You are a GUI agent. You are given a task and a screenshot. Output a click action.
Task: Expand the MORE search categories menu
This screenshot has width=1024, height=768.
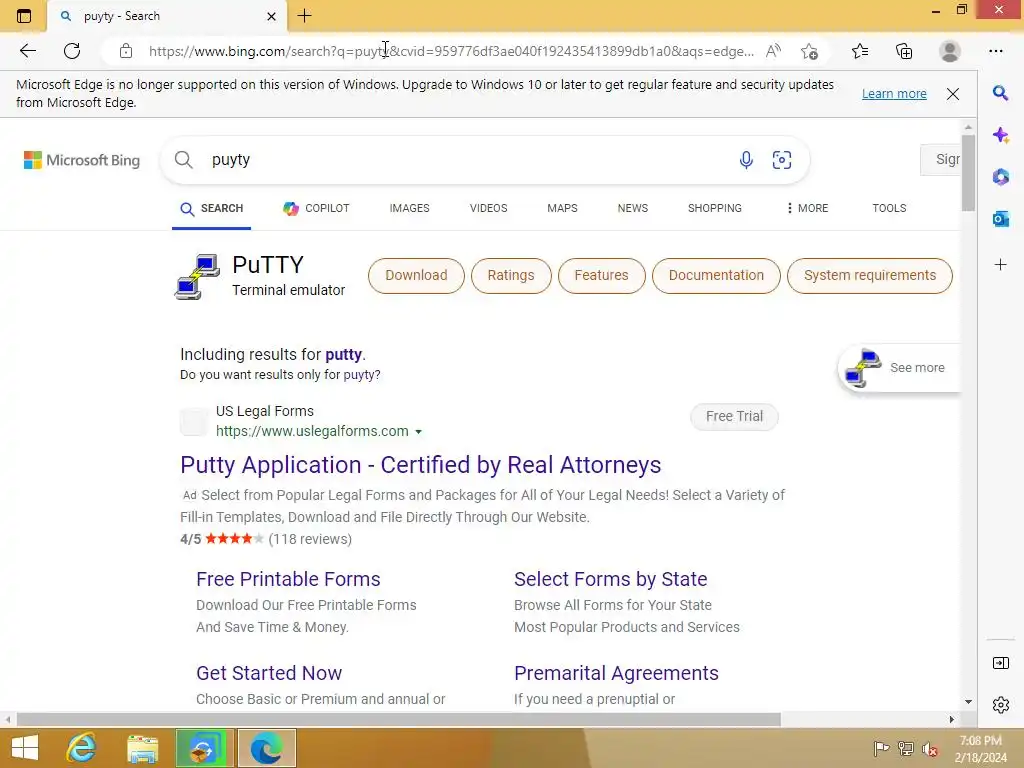pyautogui.click(x=807, y=208)
